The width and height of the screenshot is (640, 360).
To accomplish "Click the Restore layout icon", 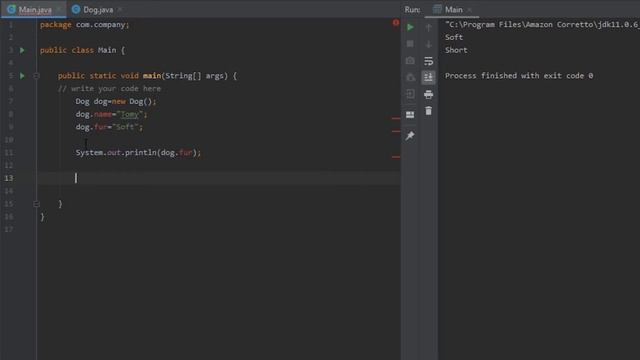I will click(x=410, y=115).
